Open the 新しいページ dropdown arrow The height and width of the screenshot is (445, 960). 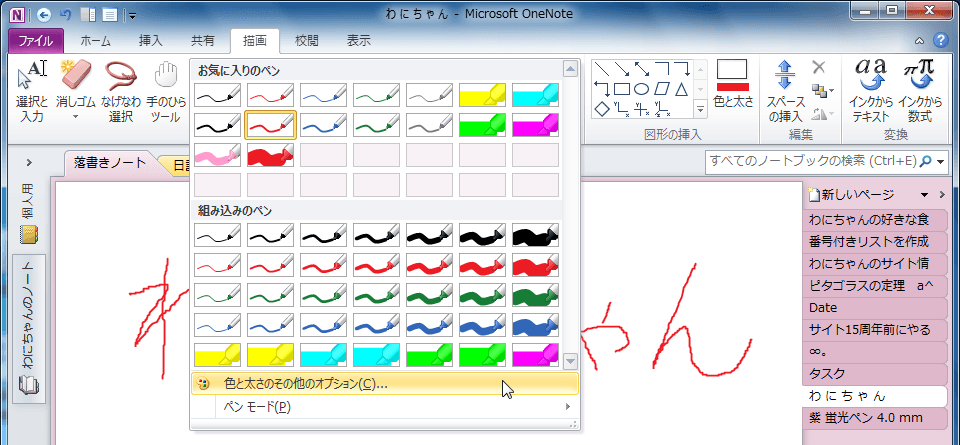pos(924,195)
